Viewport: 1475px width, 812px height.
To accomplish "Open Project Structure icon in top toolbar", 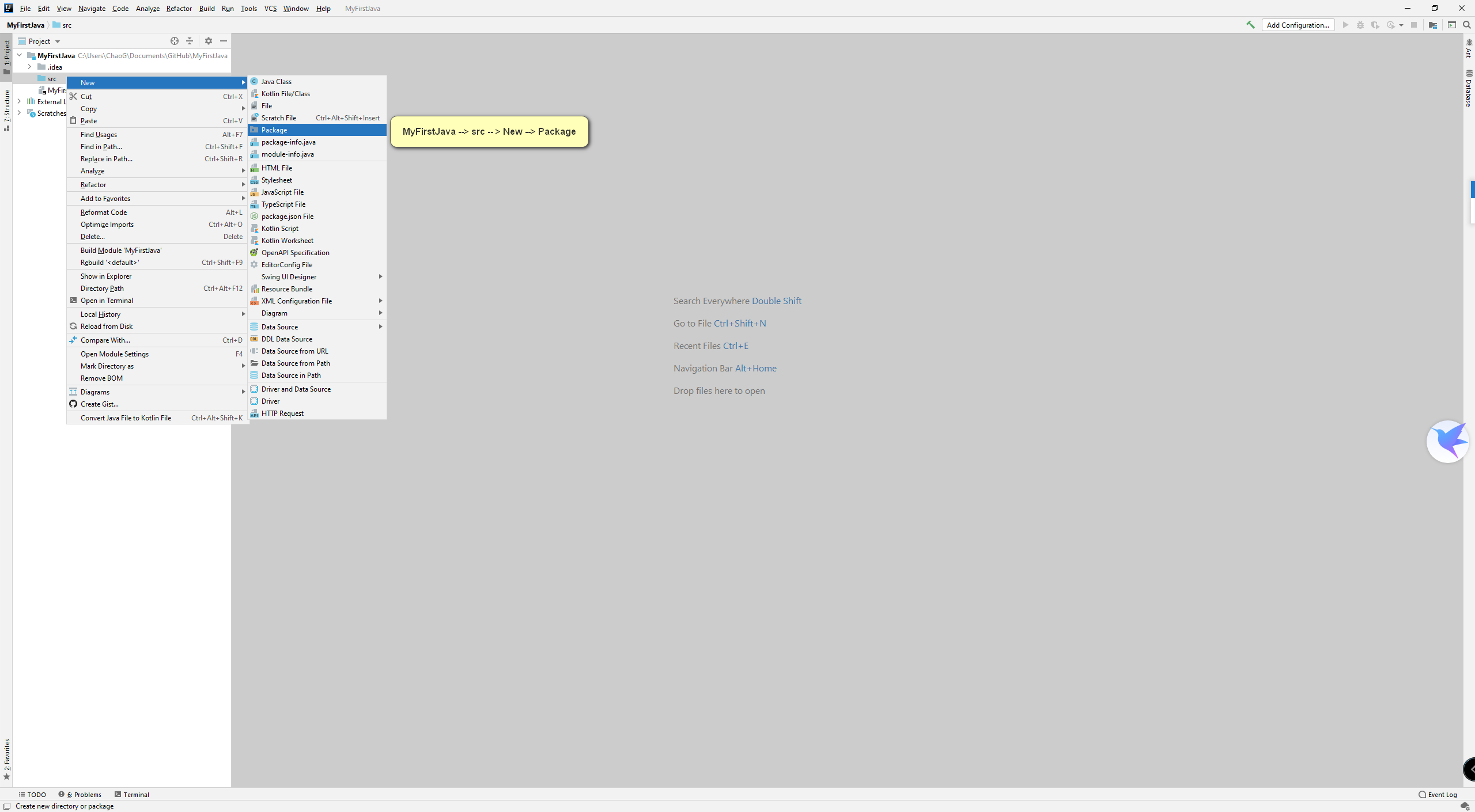I will 1433,25.
